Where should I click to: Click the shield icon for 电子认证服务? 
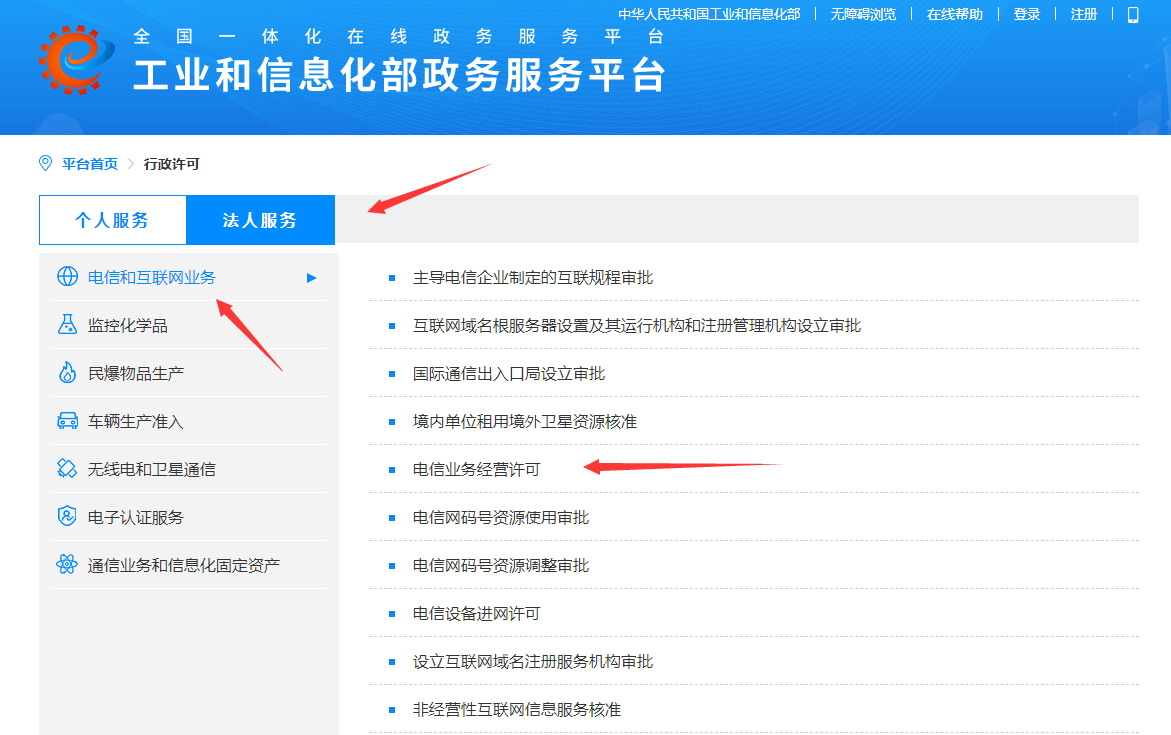tap(67, 516)
